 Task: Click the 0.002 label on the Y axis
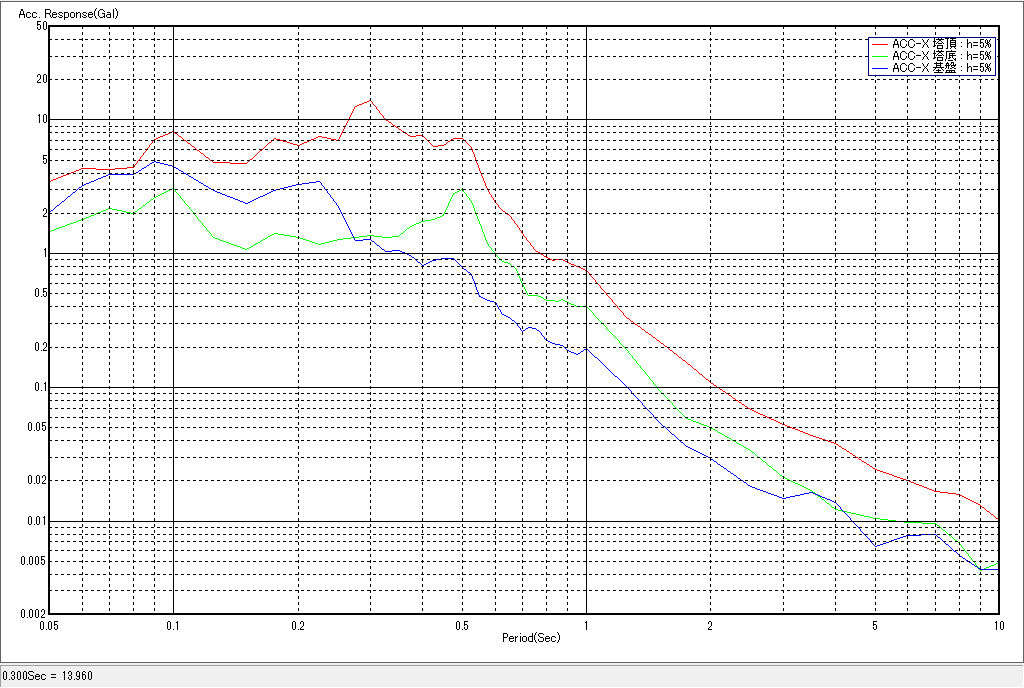point(35,614)
